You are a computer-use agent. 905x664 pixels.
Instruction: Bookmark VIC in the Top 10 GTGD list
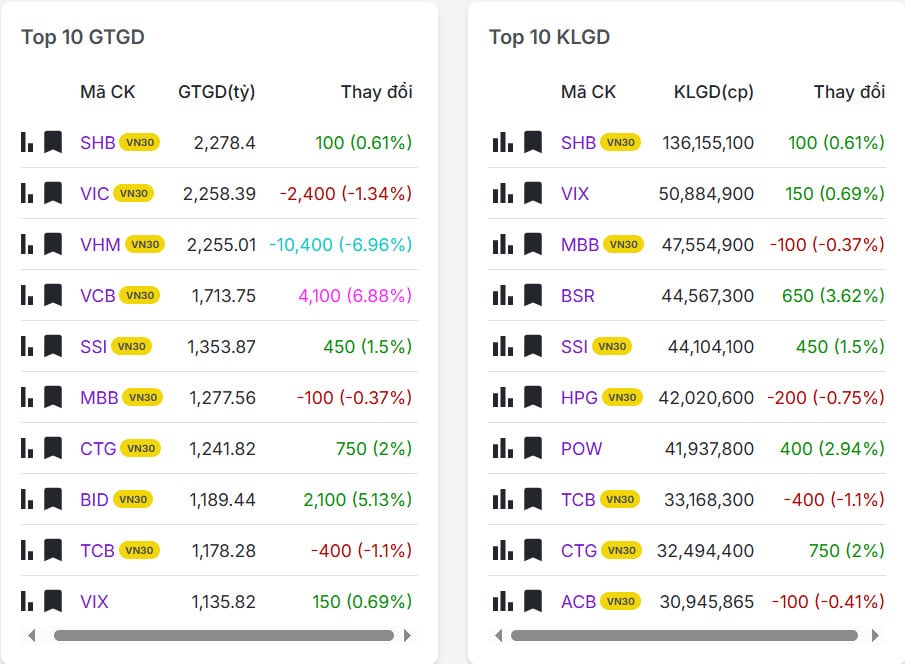point(53,194)
